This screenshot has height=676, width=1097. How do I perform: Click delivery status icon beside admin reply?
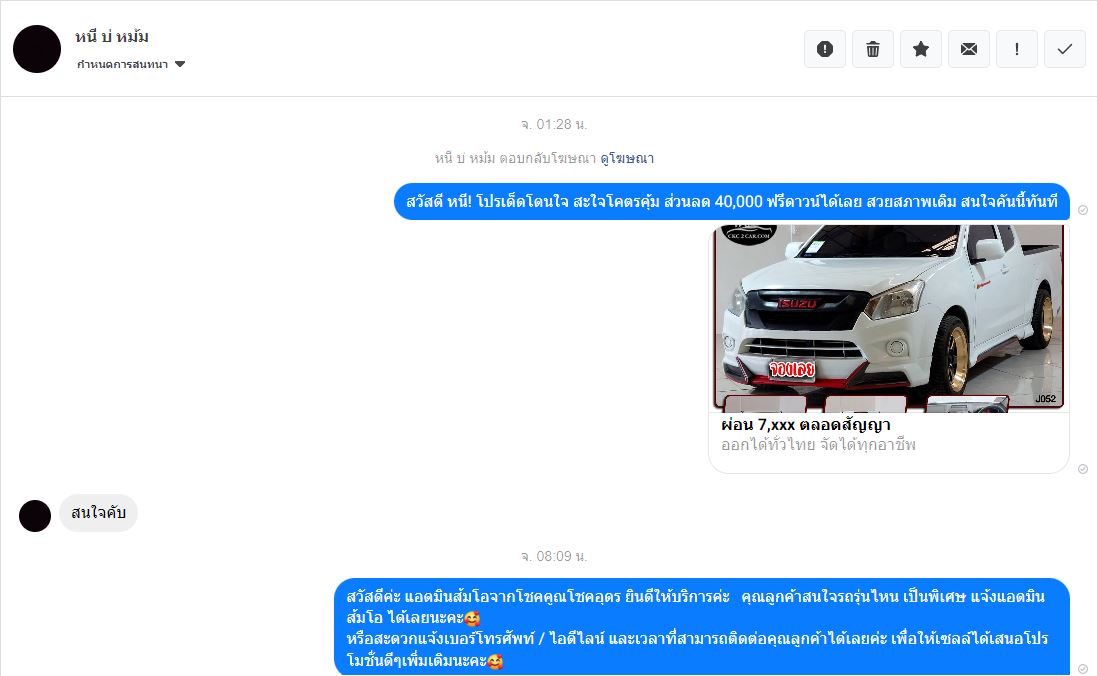point(1083,668)
